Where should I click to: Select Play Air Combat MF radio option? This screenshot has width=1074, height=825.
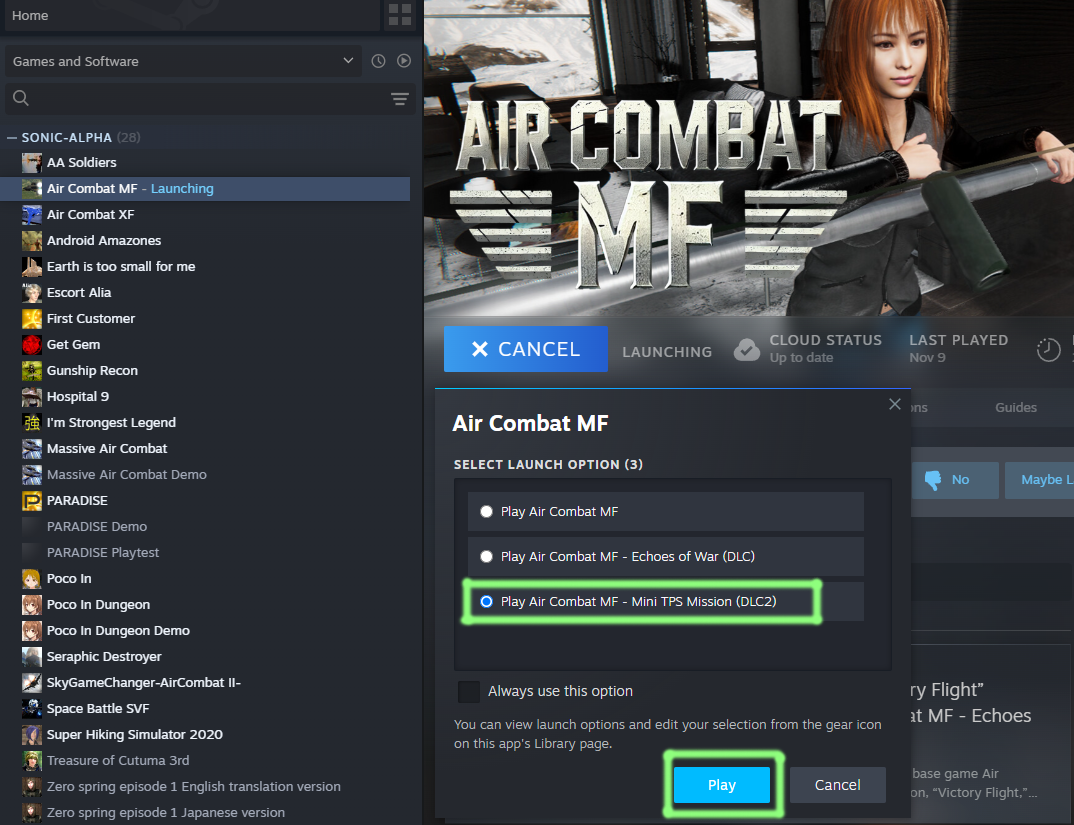(x=487, y=511)
